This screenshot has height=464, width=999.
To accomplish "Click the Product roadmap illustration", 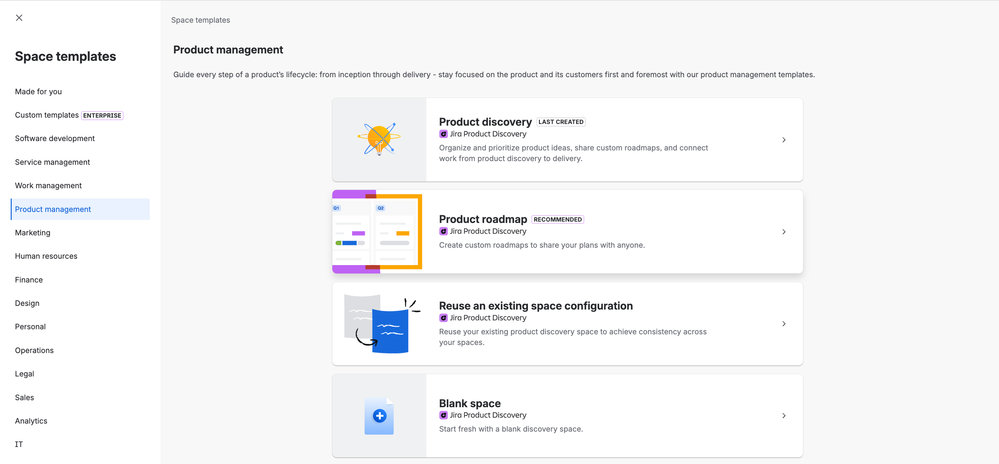I will pyautogui.click(x=378, y=232).
